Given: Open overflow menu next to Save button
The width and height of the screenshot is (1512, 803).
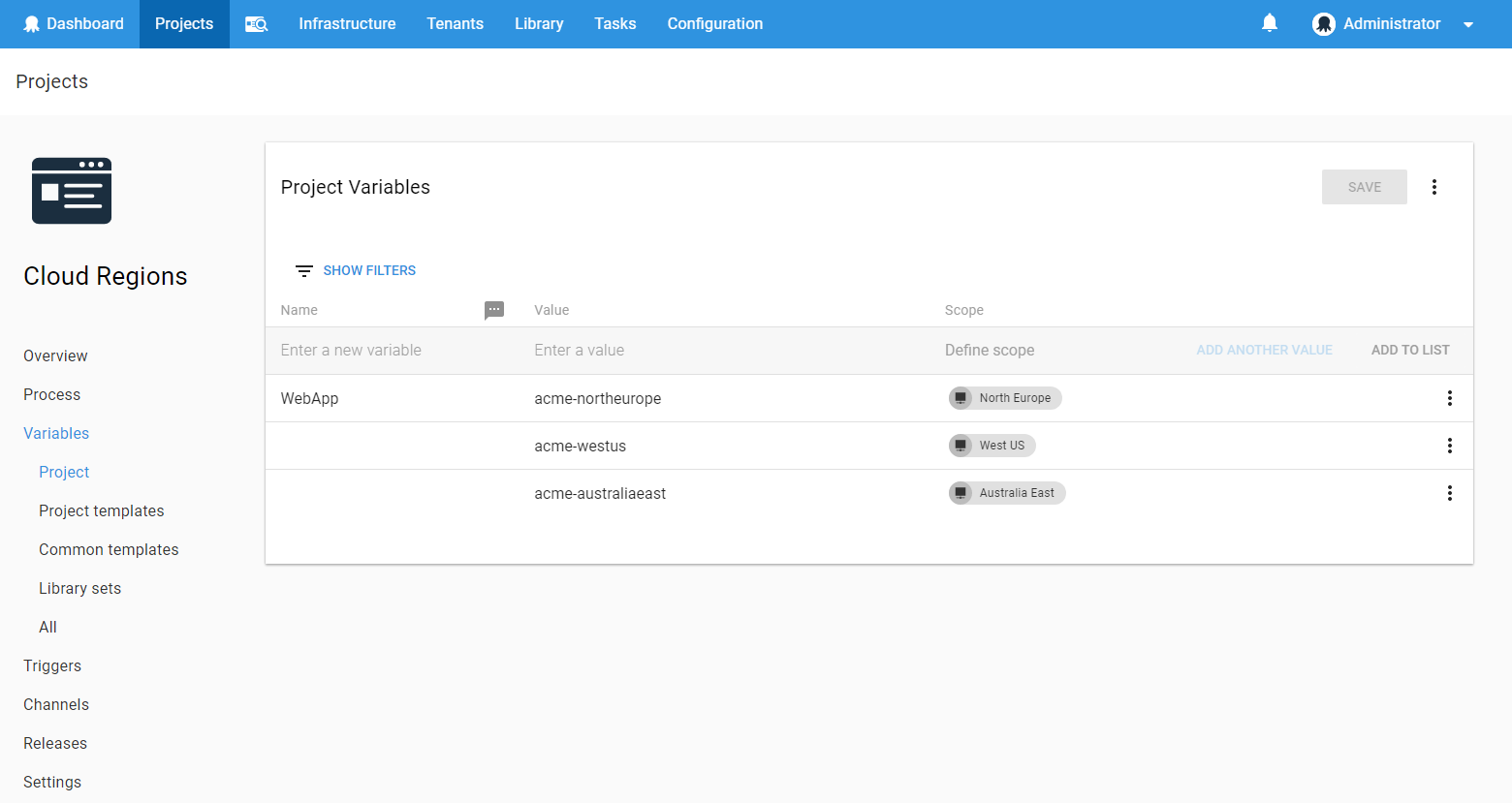Looking at the screenshot, I should pyautogui.click(x=1434, y=187).
